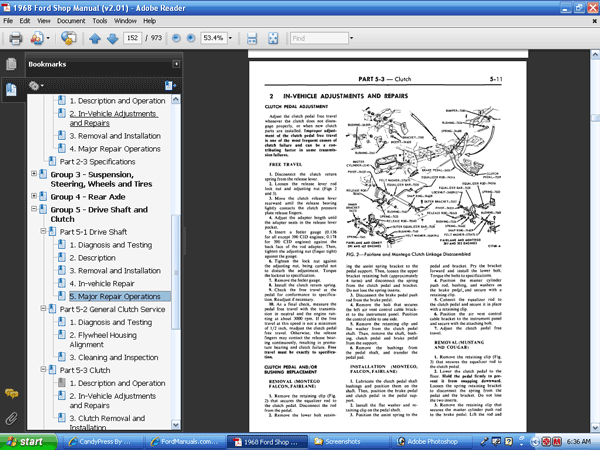Go to previous page with up arrow
The image size is (600, 450).
95,38
